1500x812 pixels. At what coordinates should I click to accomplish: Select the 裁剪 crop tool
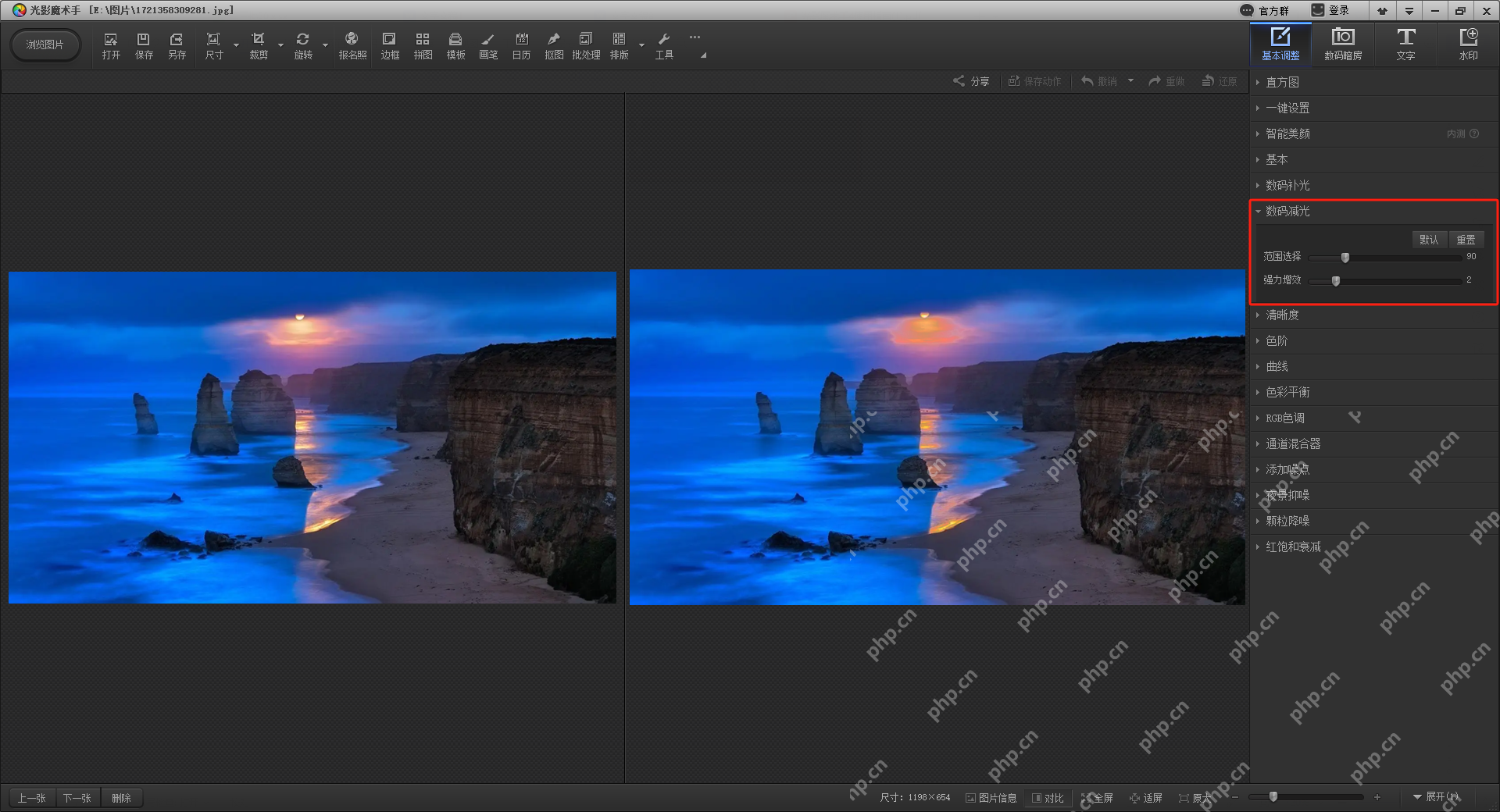[x=259, y=46]
